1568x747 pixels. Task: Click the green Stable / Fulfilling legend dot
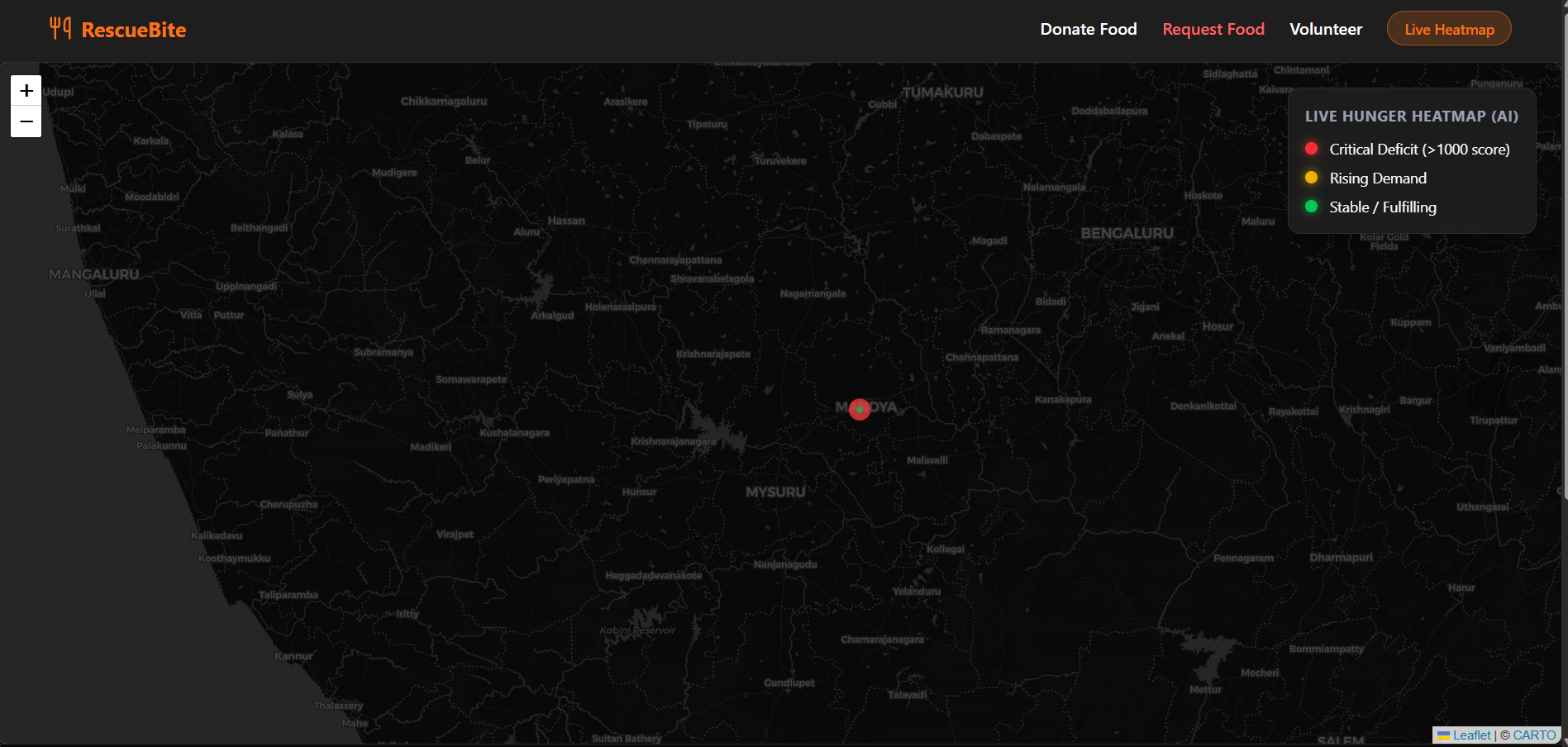pos(1311,207)
